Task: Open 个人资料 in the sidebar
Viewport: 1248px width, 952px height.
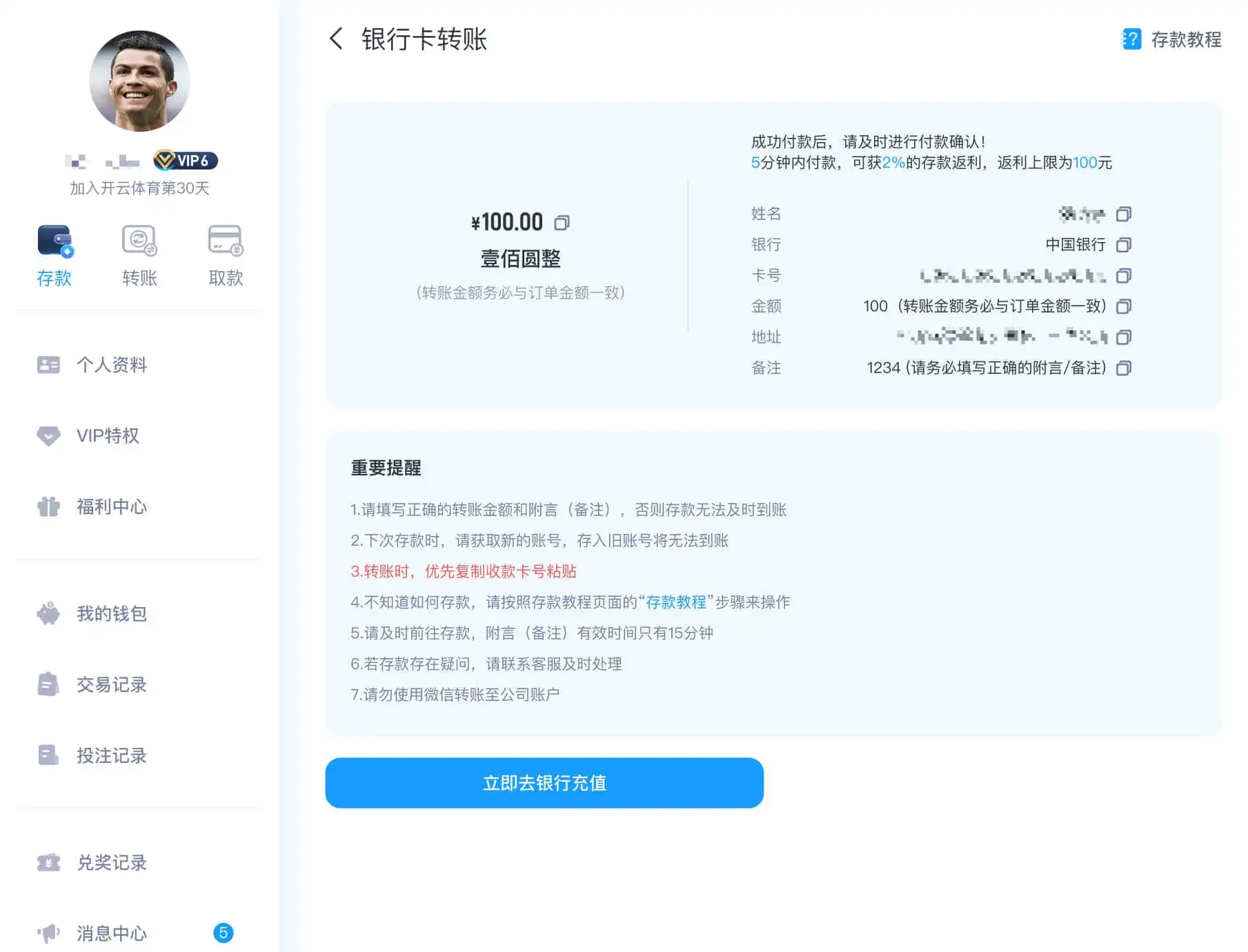Action: pyautogui.click(x=112, y=365)
